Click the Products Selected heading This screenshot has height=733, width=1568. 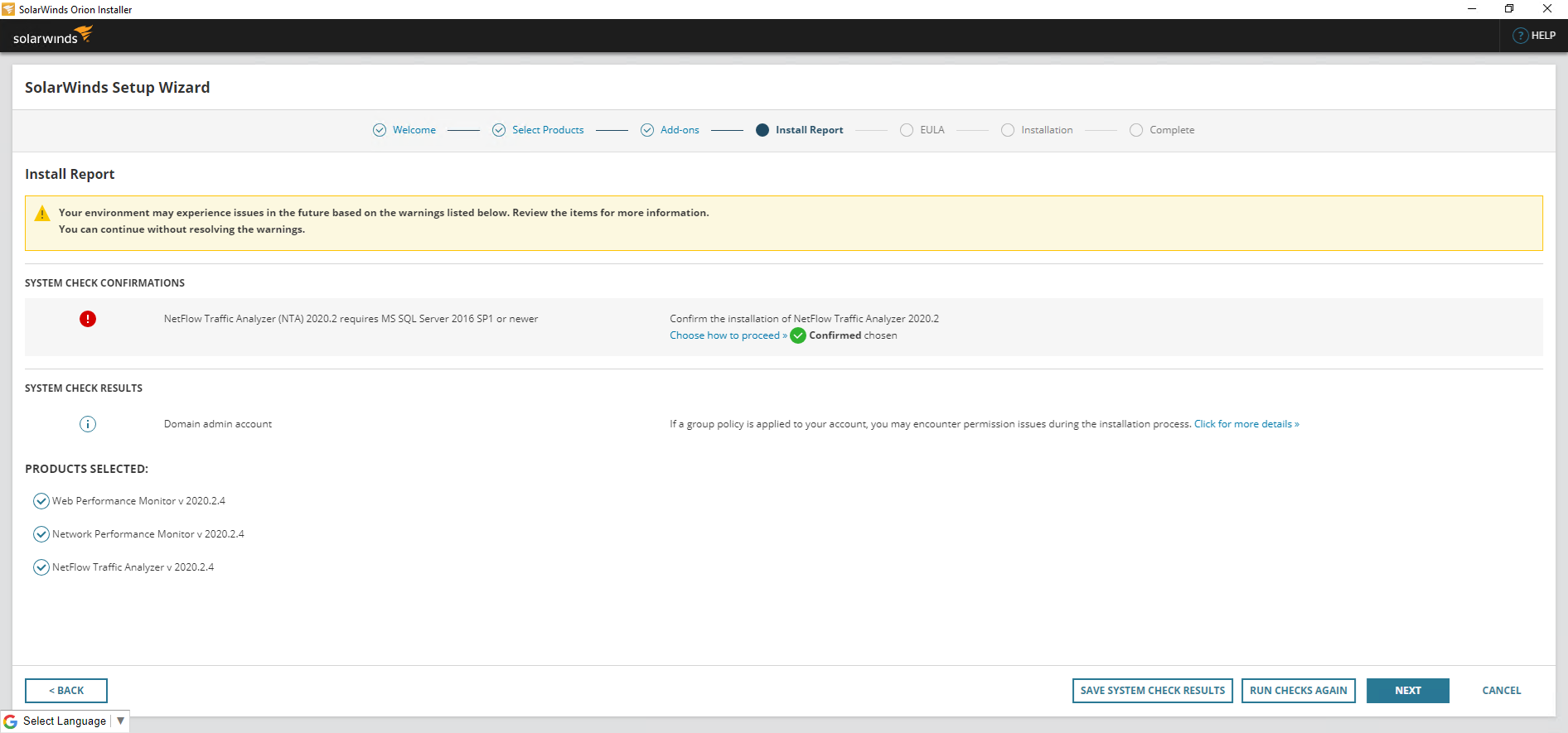[x=87, y=469]
